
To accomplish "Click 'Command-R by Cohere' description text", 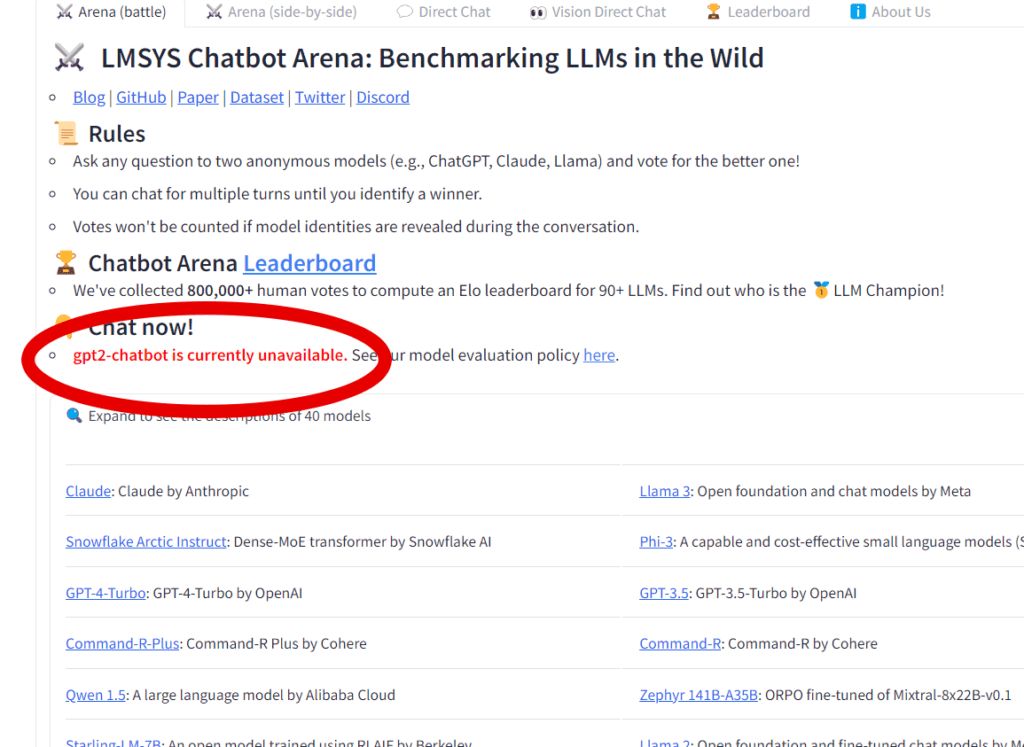I will 803,643.
